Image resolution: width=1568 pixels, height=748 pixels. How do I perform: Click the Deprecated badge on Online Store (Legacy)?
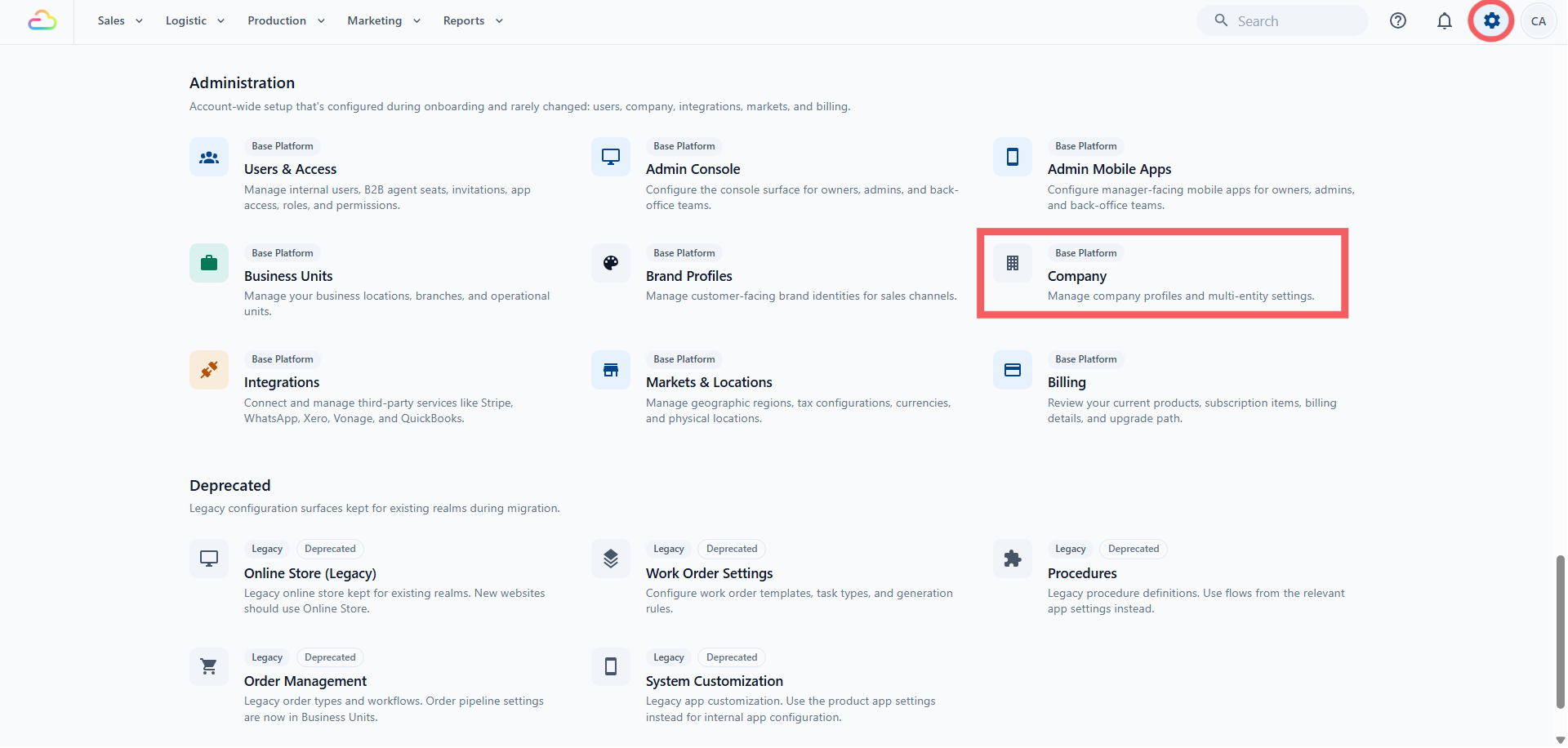(x=329, y=549)
